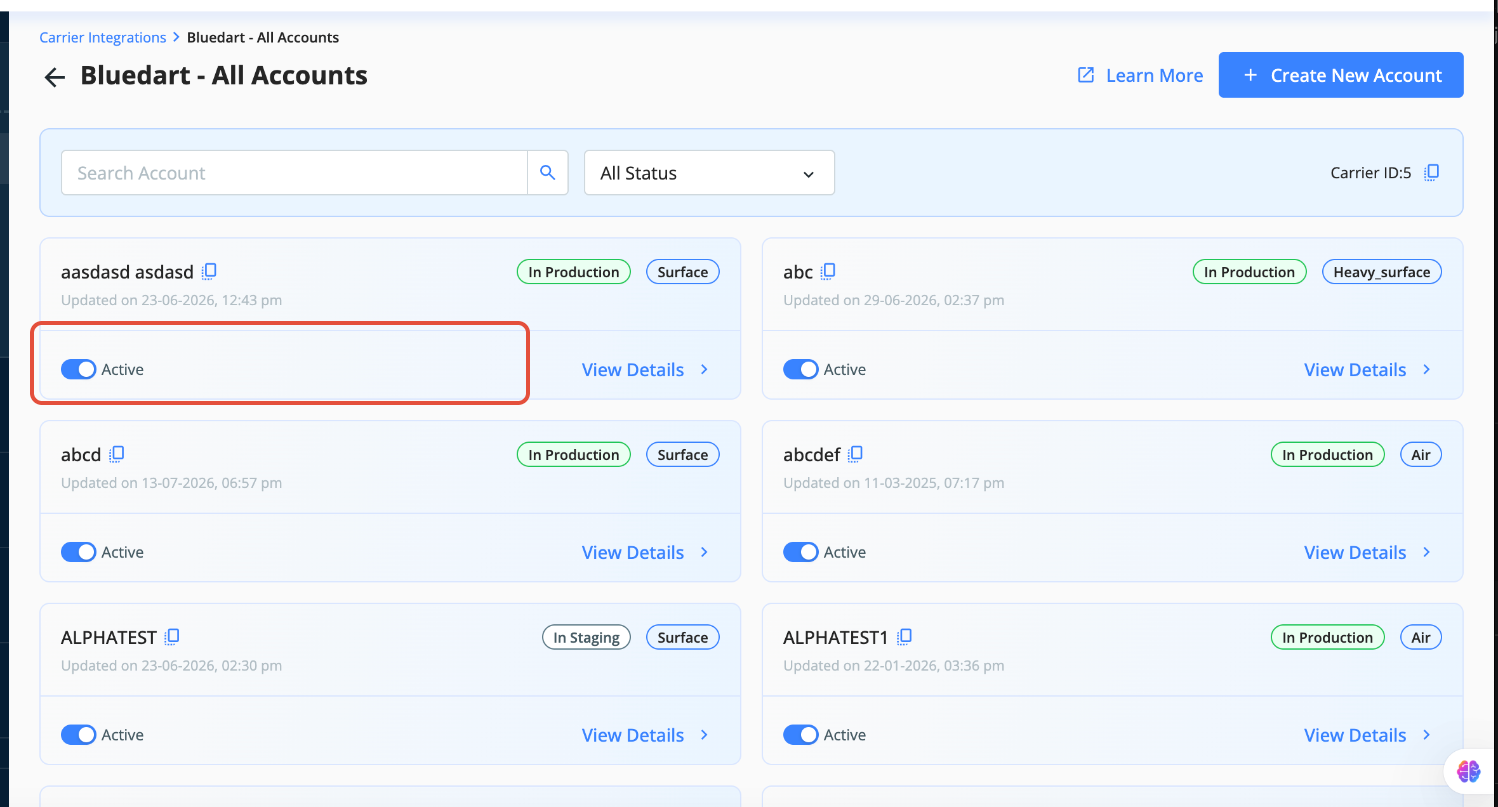1498x807 pixels.
Task: Open View Details for abcdef
Action: pos(1368,552)
